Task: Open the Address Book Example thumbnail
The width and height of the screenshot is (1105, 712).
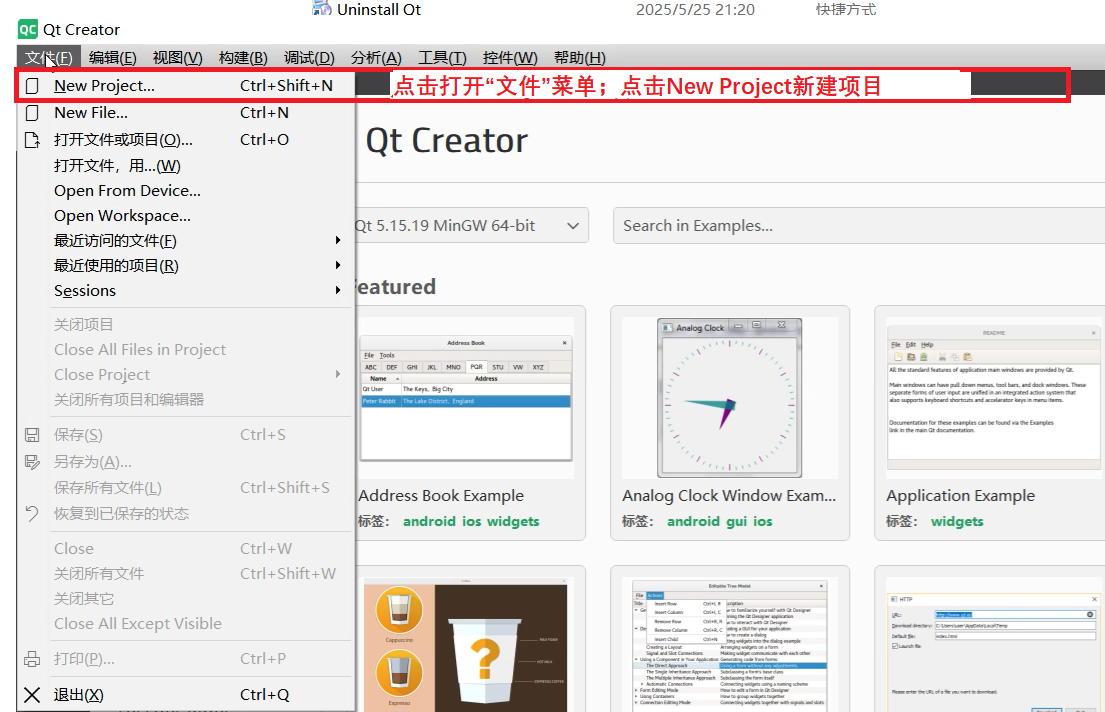Action: point(466,398)
